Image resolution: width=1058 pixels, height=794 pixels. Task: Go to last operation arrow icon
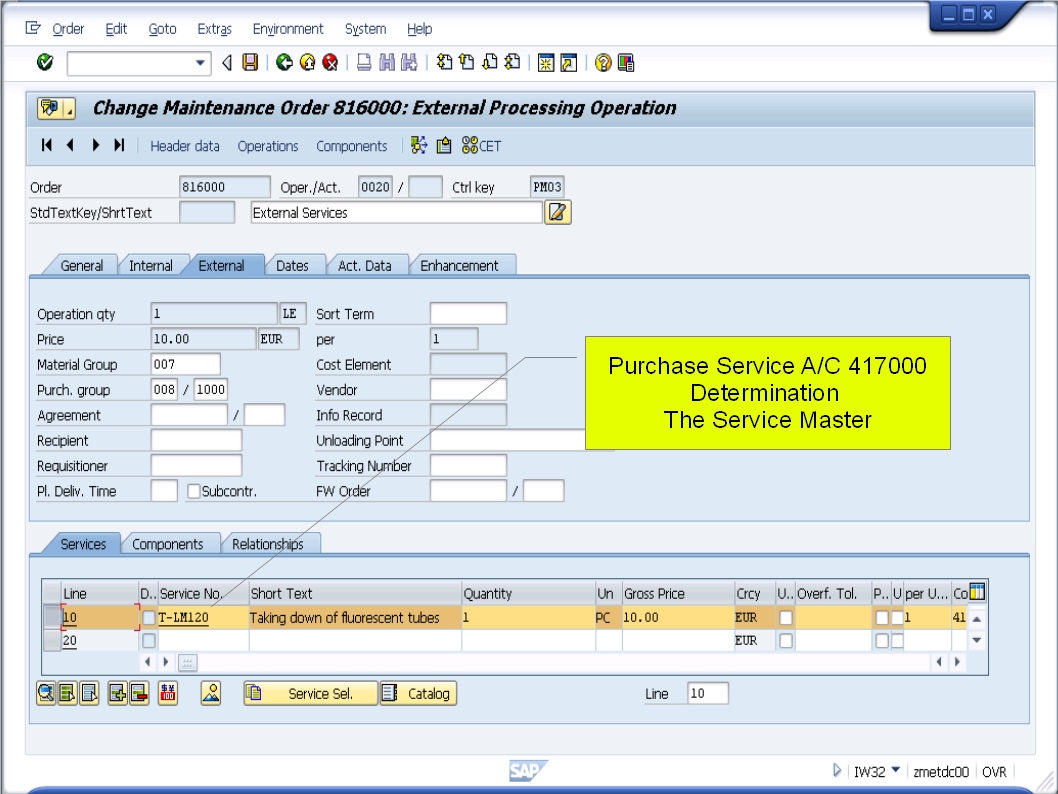tap(119, 145)
